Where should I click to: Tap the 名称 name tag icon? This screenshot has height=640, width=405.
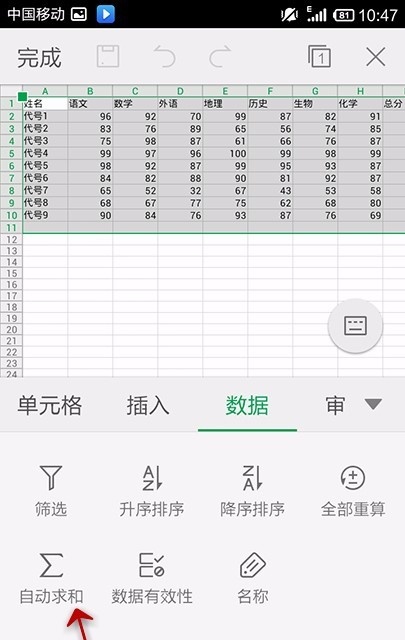point(253,565)
